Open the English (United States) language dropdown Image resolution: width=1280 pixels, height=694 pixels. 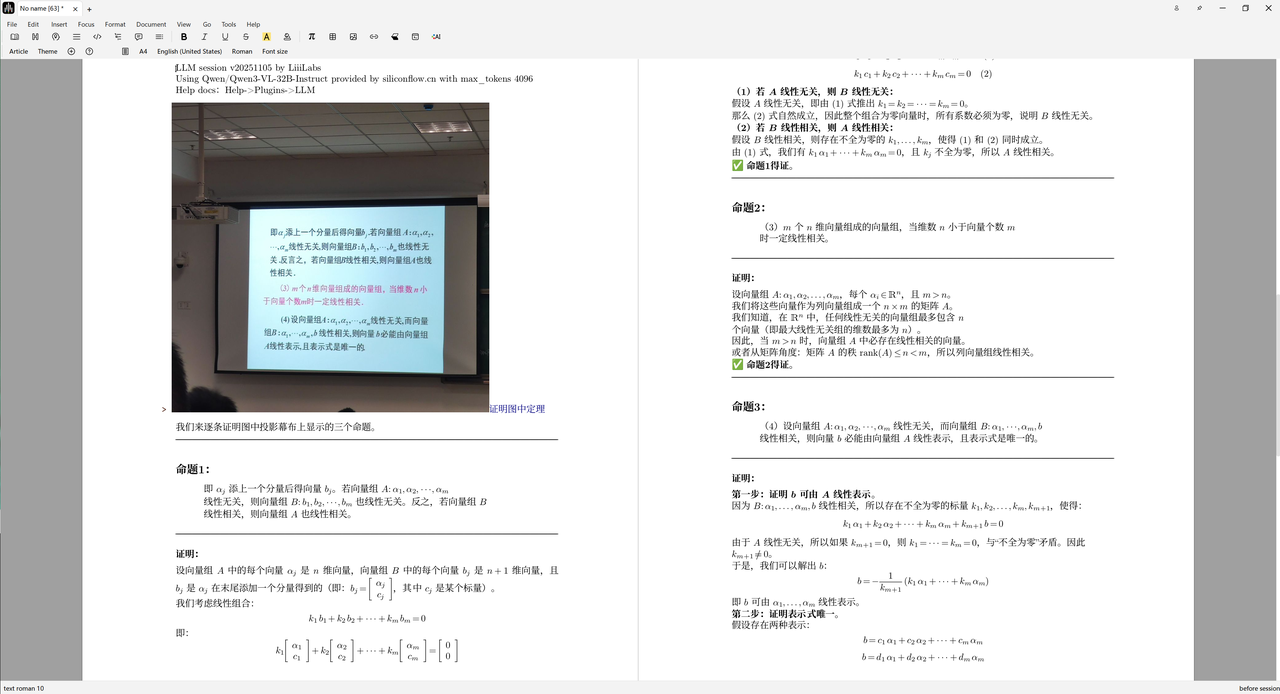click(189, 51)
